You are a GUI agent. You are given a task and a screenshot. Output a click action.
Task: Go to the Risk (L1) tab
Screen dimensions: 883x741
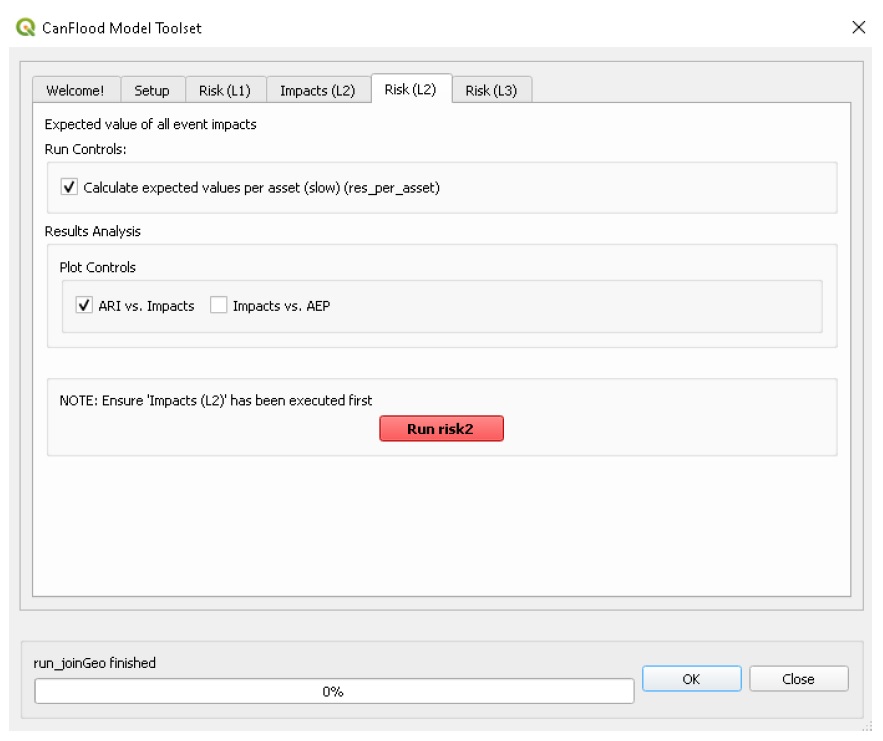pos(225,91)
